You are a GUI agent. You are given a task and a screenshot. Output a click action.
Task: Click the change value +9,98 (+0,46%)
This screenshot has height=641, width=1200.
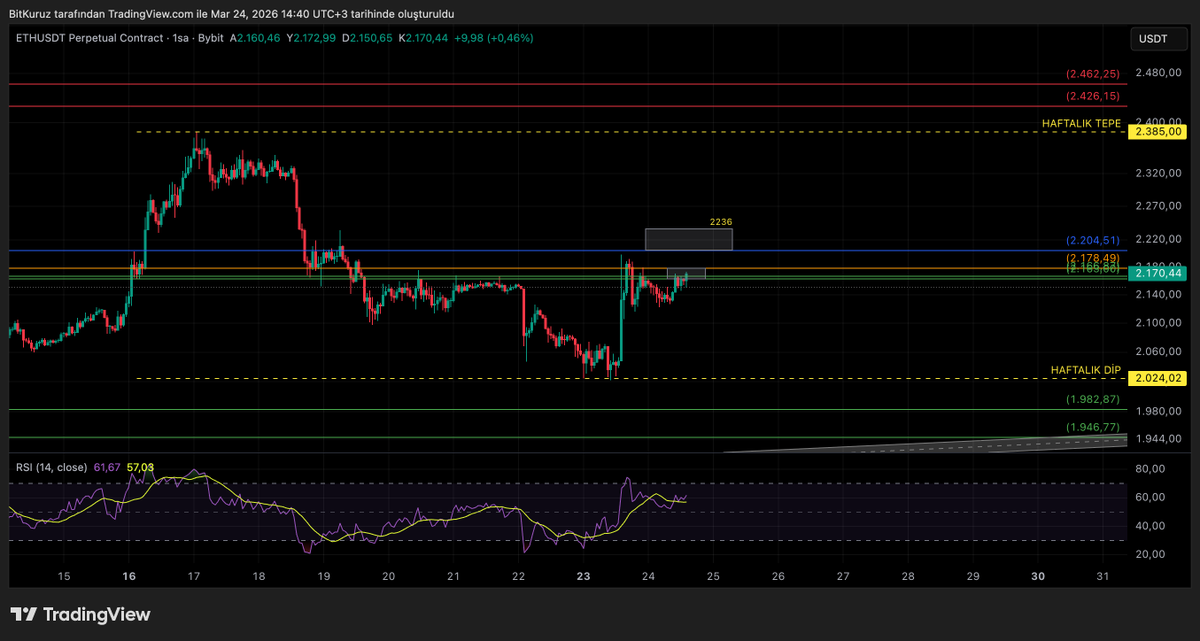pos(494,38)
